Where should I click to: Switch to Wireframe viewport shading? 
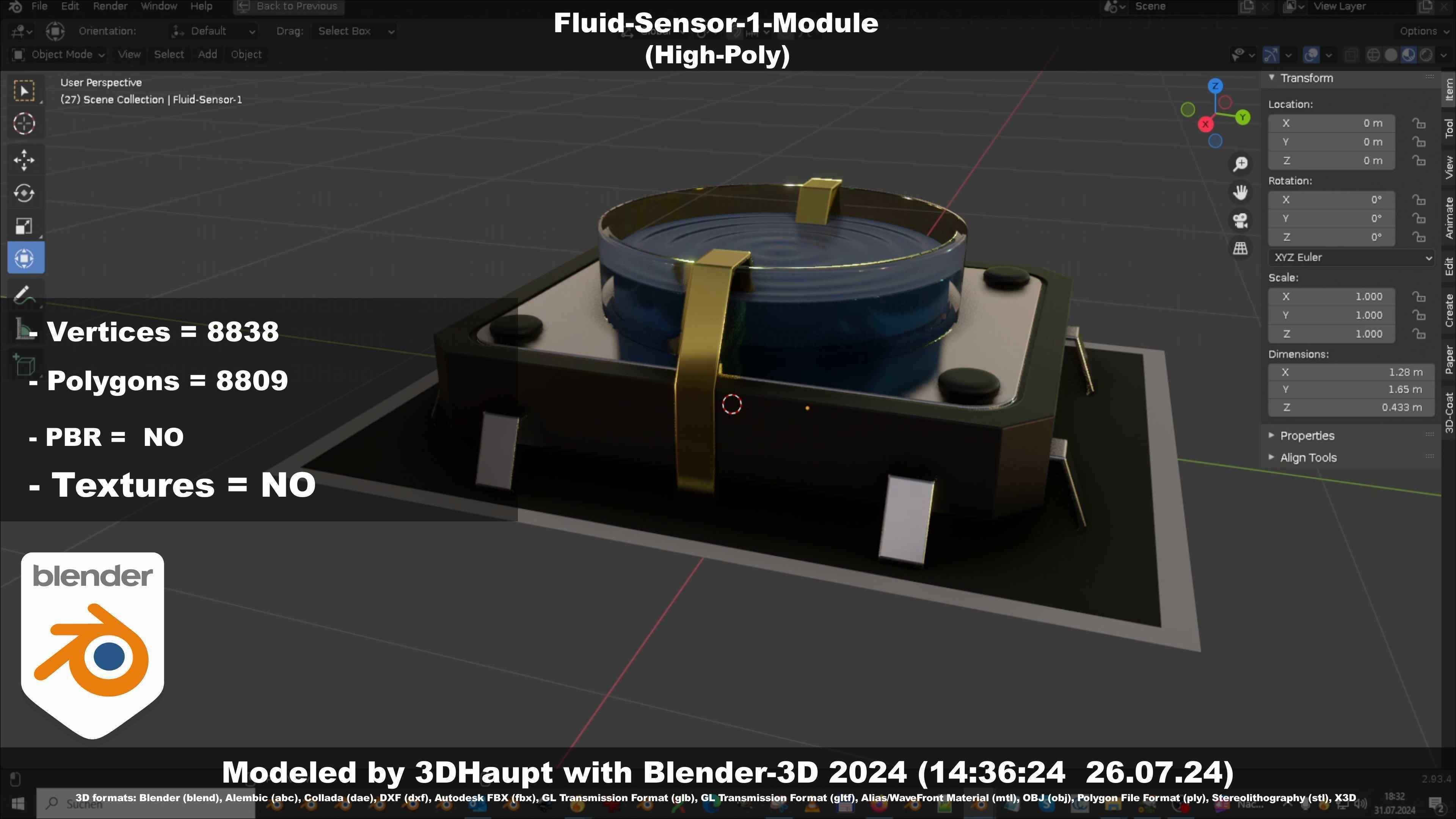coord(1373,55)
